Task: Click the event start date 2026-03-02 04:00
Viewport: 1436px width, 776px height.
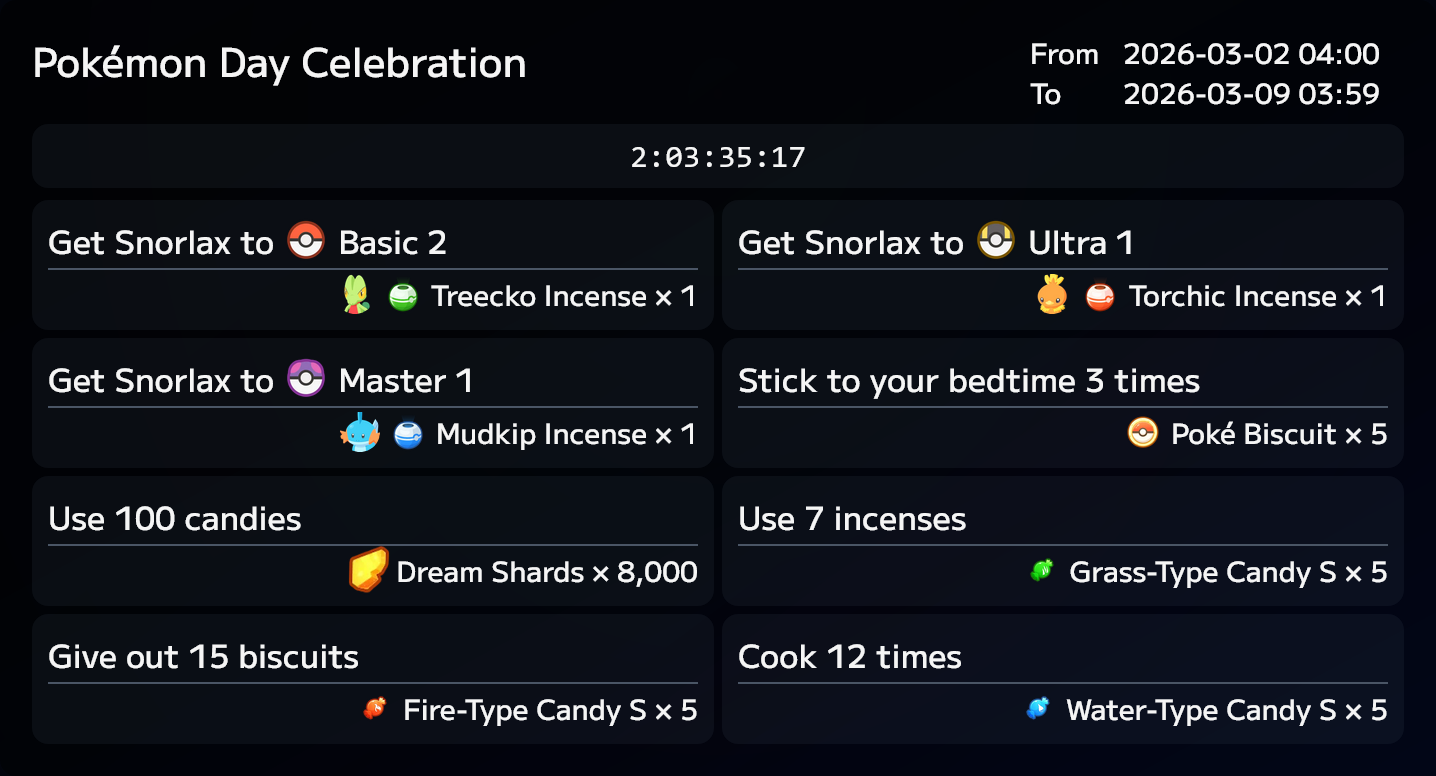Action: (x=1251, y=54)
